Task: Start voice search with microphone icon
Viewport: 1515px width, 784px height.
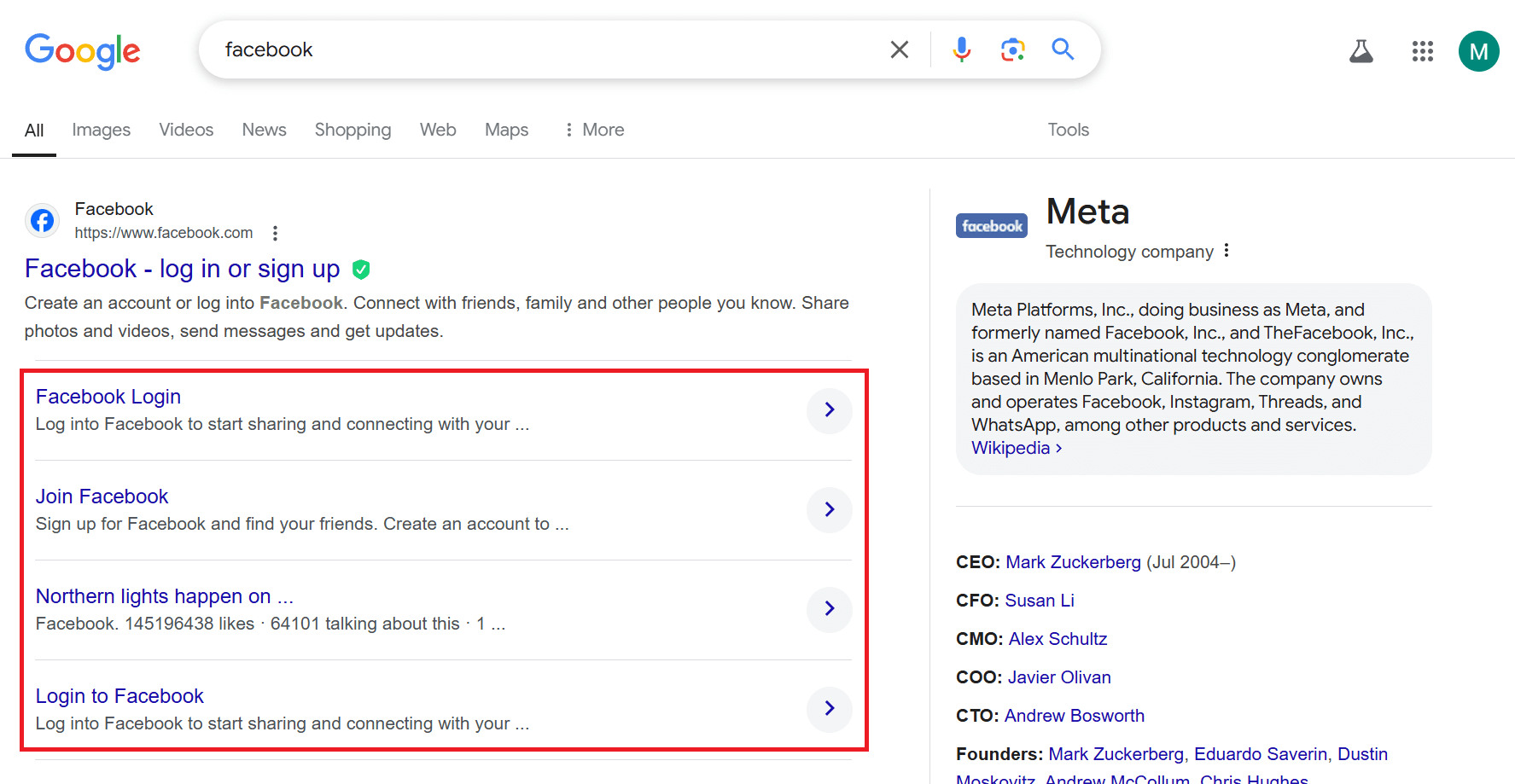Action: click(x=961, y=49)
